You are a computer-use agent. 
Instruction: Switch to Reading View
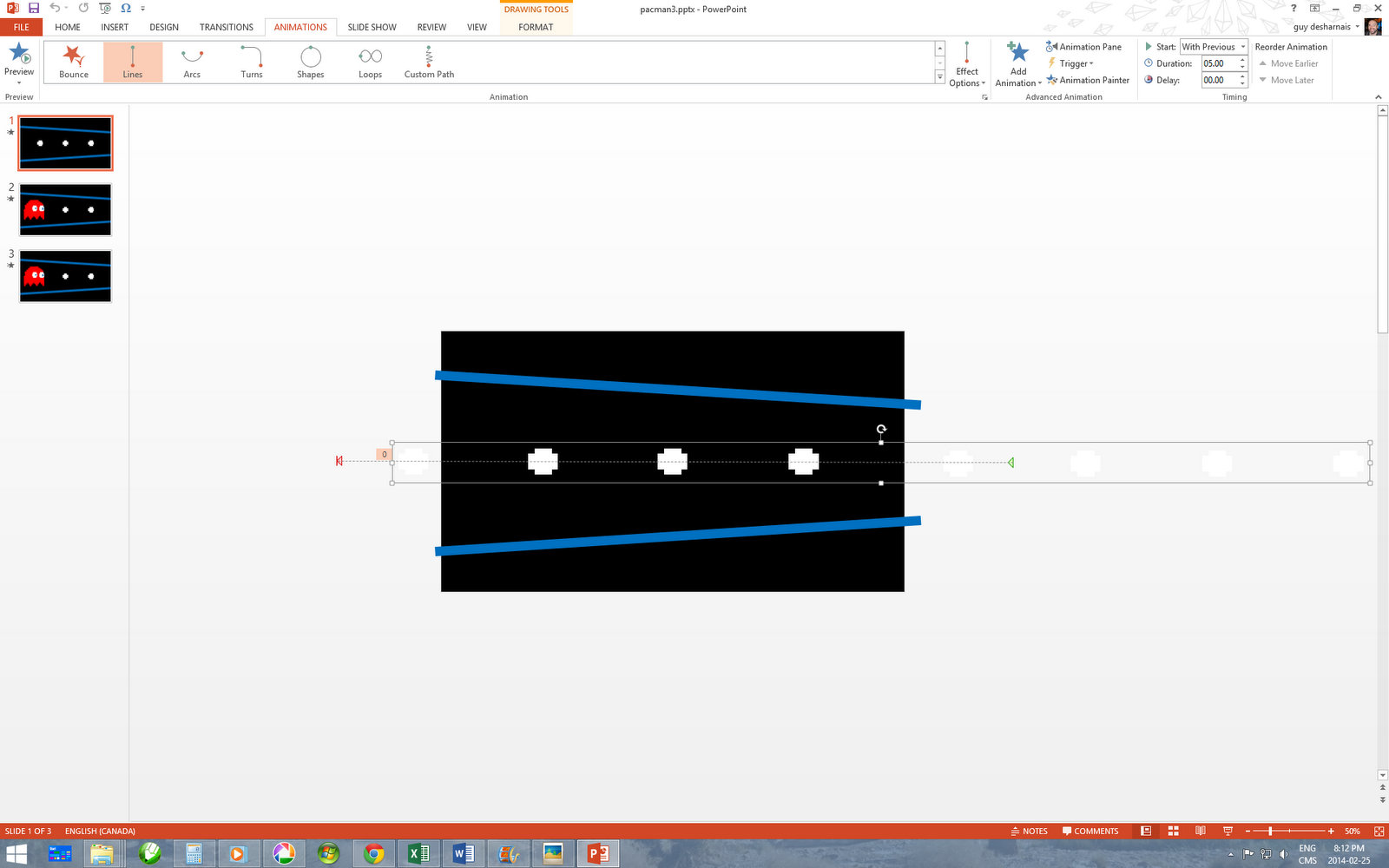[1200, 831]
